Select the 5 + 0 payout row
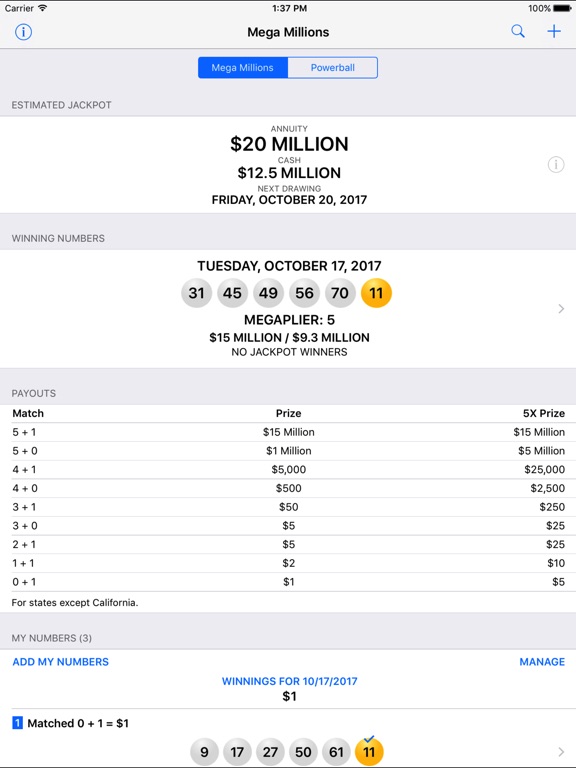 coord(288,451)
